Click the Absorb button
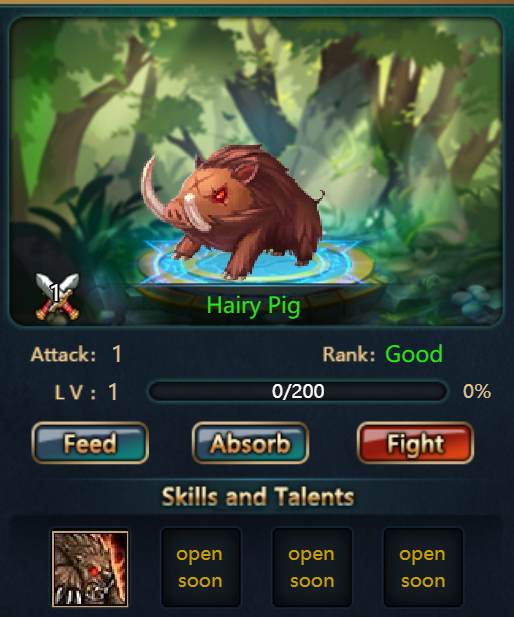The image size is (514, 617). pyautogui.click(x=250, y=443)
